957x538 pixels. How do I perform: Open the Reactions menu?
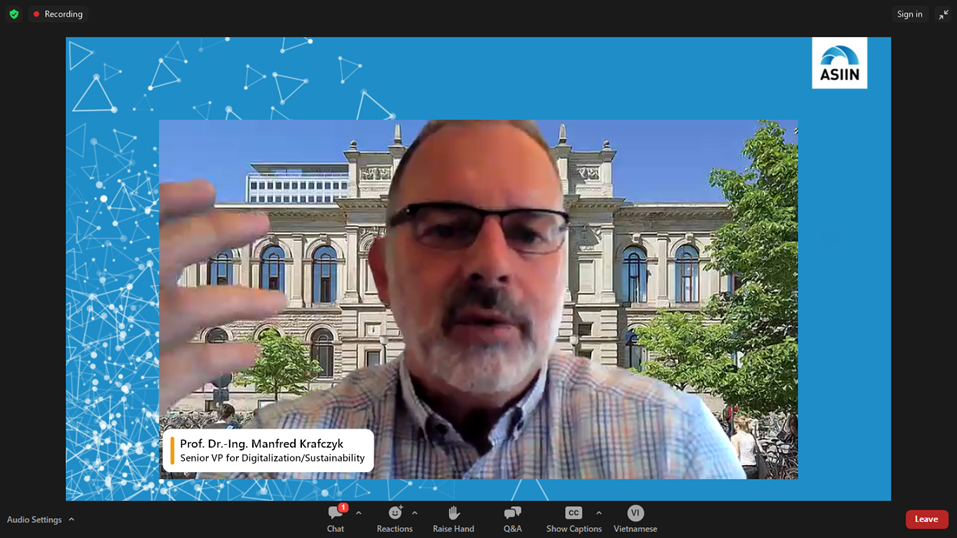pos(394,519)
